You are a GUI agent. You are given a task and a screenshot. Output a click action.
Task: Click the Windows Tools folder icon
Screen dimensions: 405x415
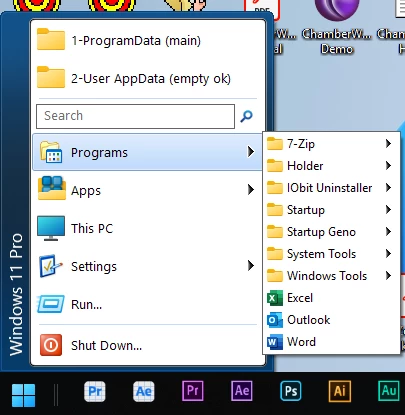click(275, 276)
